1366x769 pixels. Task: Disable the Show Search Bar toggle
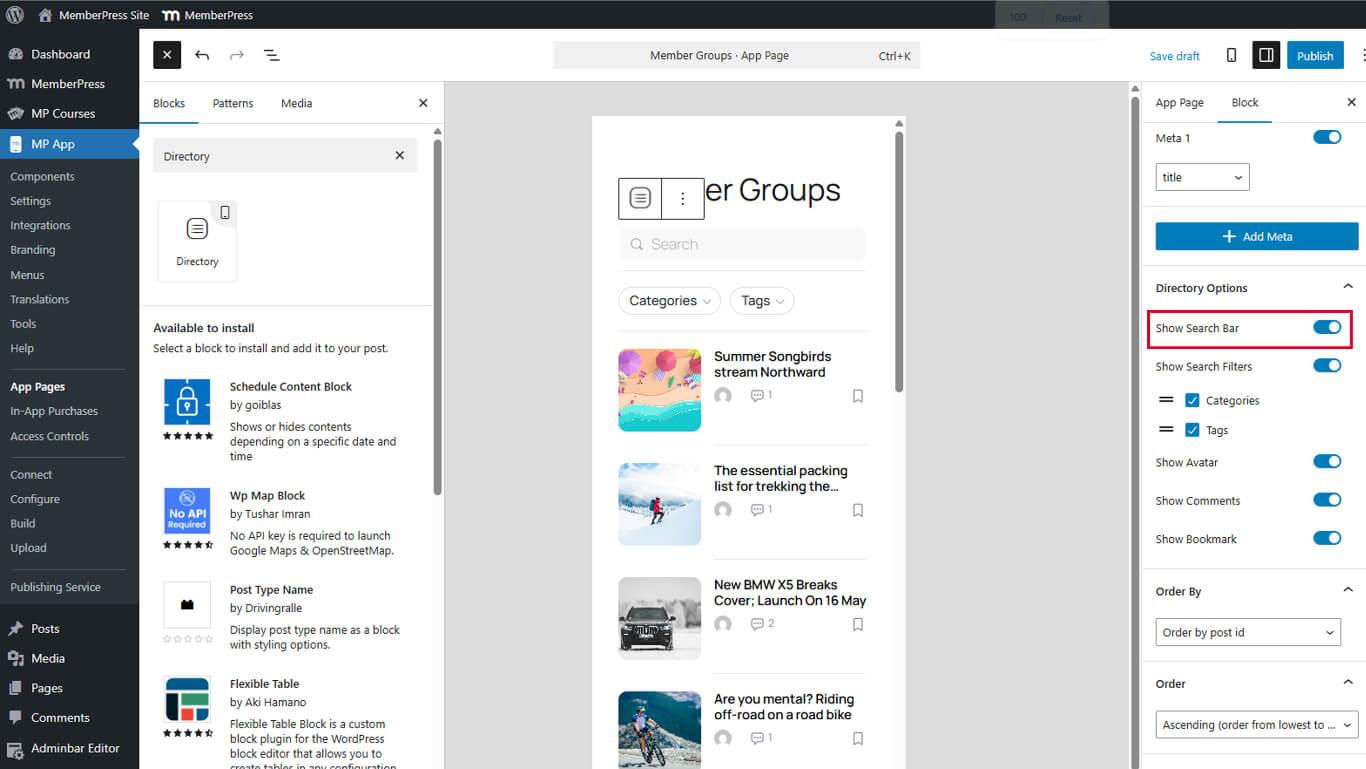coord(1327,327)
